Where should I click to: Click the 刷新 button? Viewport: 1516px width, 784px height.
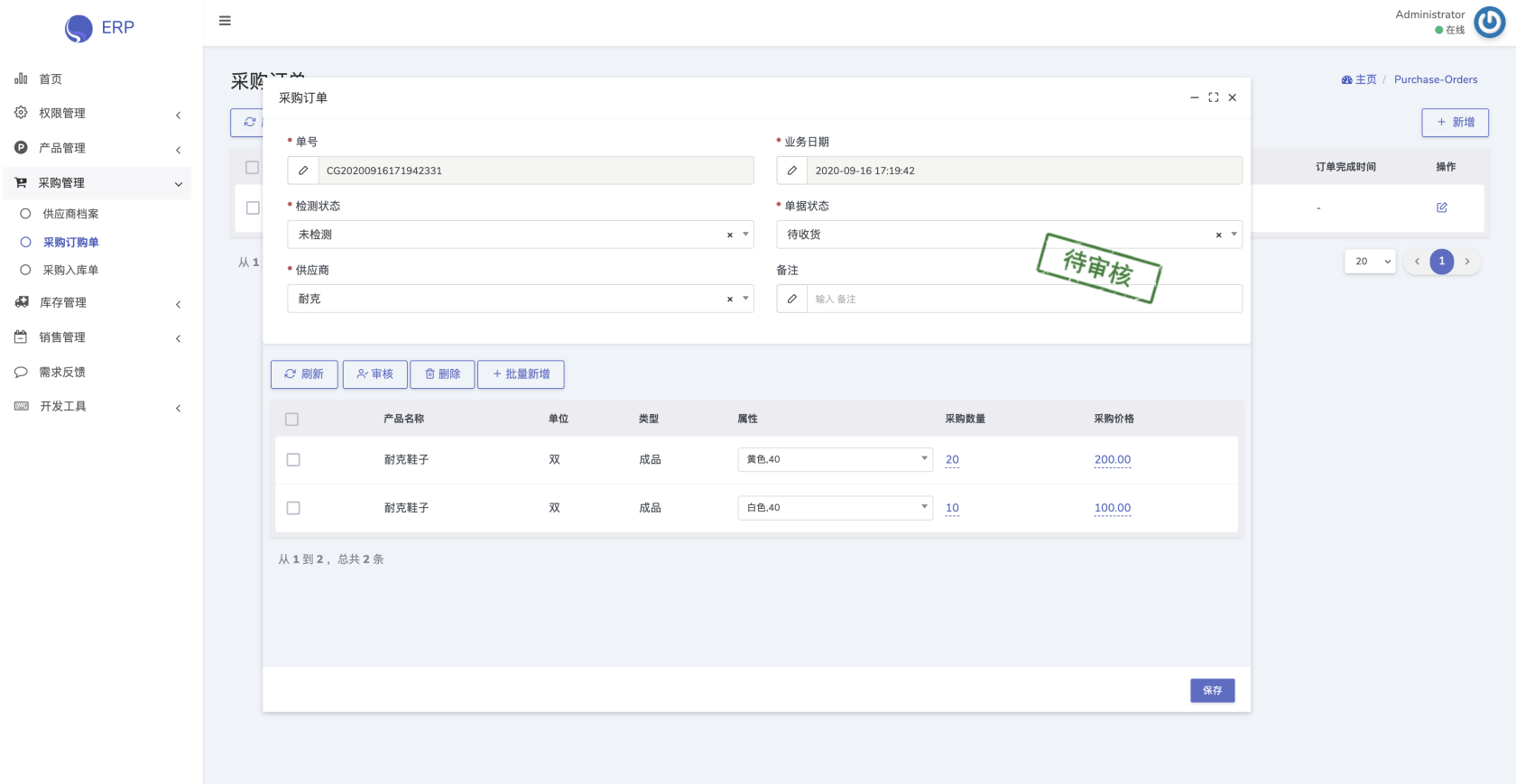pyautogui.click(x=304, y=374)
